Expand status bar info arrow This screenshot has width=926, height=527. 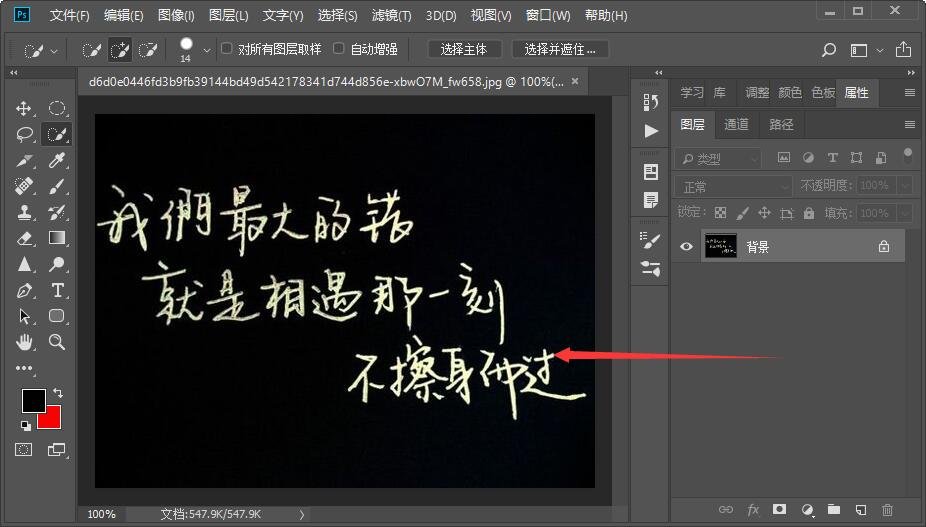tap(302, 514)
